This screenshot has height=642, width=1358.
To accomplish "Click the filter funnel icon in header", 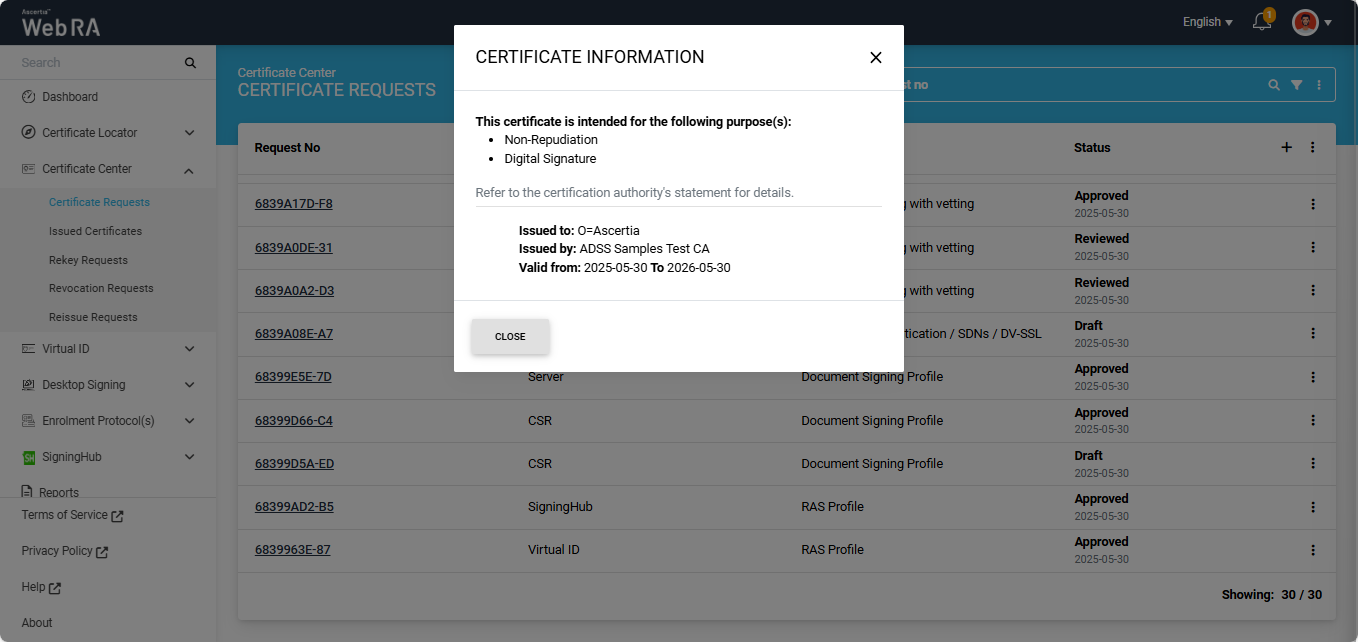I will [x=1296, y=85].
